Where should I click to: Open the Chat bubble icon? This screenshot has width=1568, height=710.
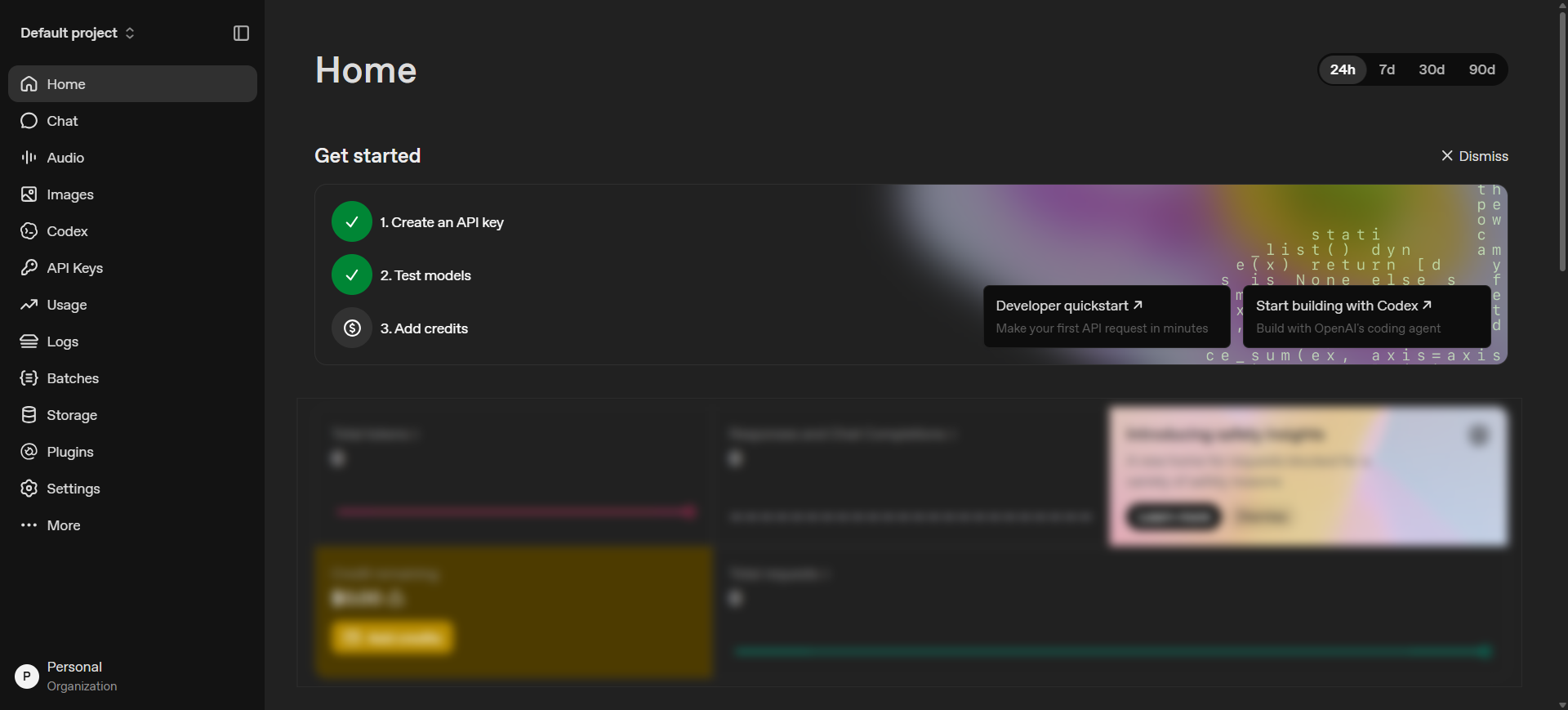pos(29,121)
